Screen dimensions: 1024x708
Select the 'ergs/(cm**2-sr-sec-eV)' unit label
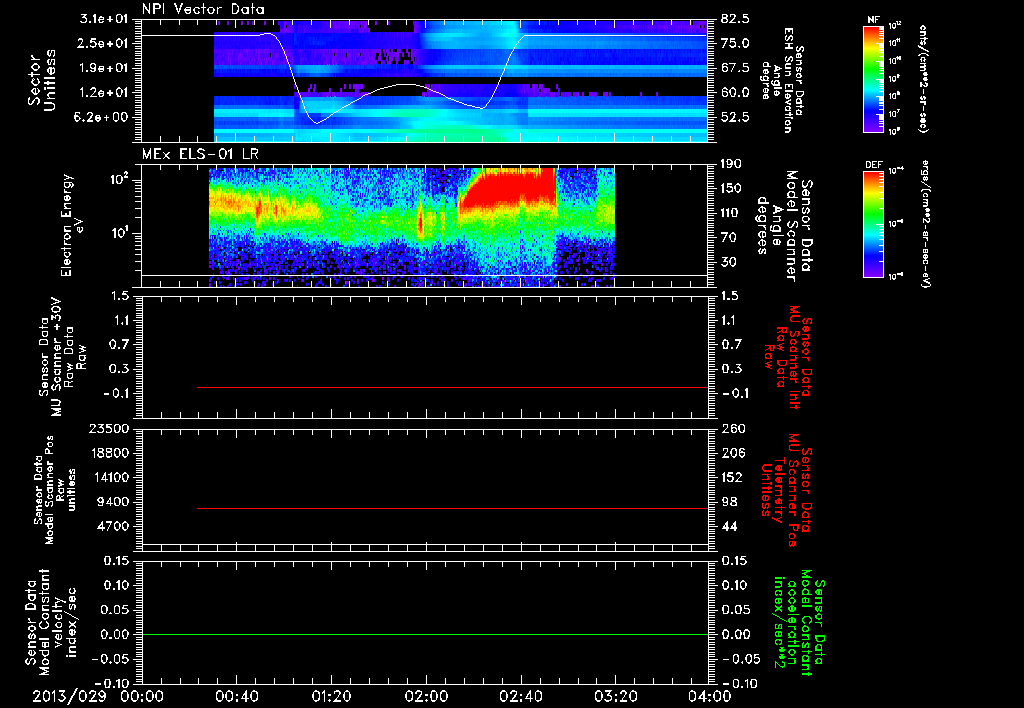(x=925, y=224)
